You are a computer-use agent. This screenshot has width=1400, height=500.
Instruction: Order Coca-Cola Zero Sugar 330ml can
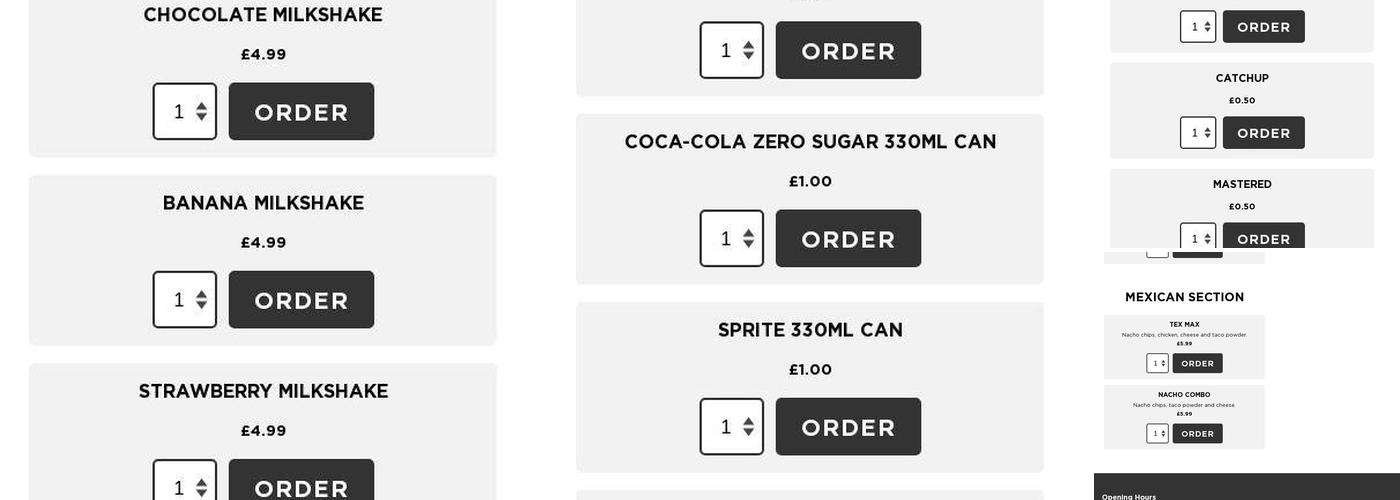point(848,239)
